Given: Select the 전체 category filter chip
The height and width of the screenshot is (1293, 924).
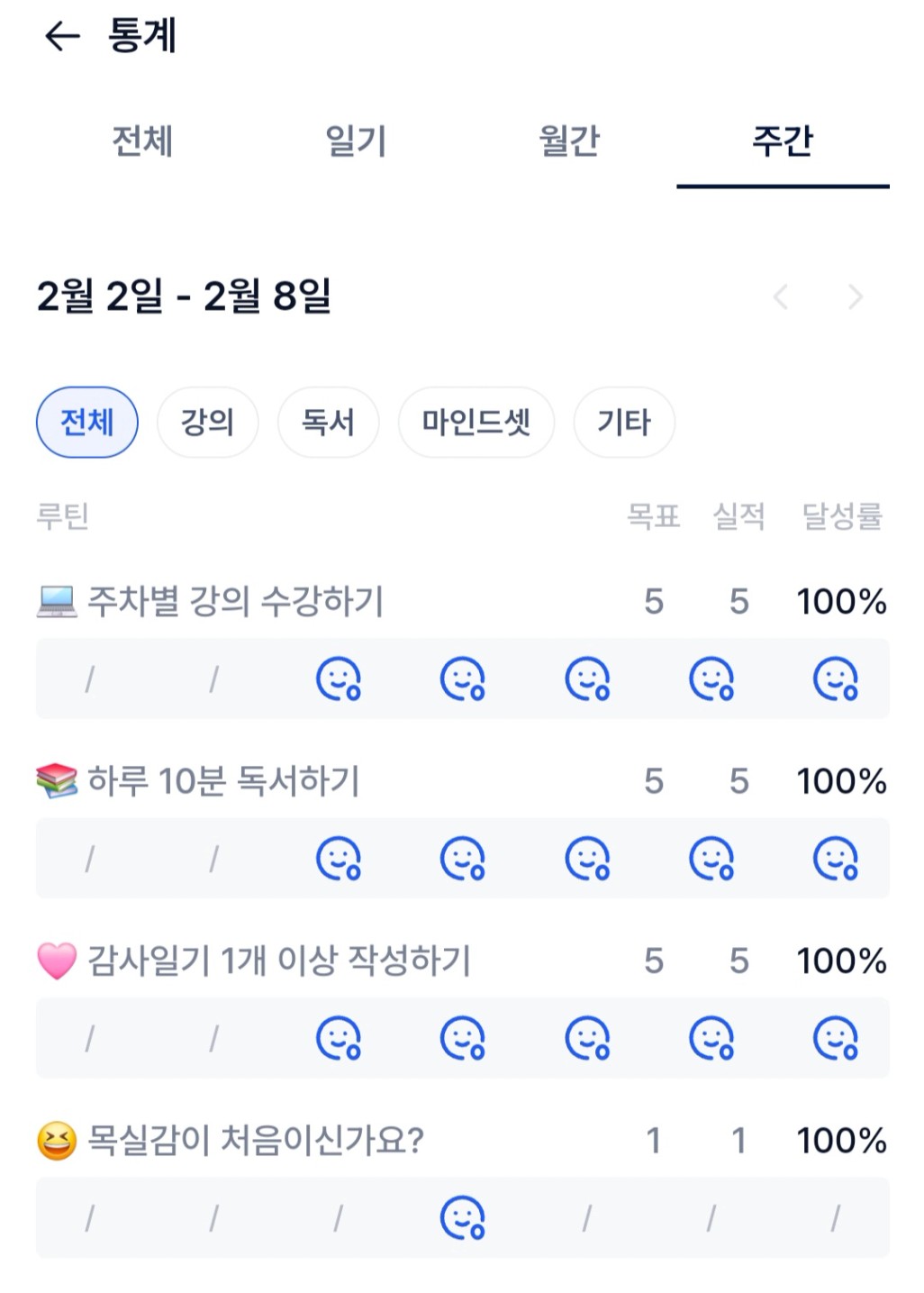Looking at the screenshot, I should (87, 422).
